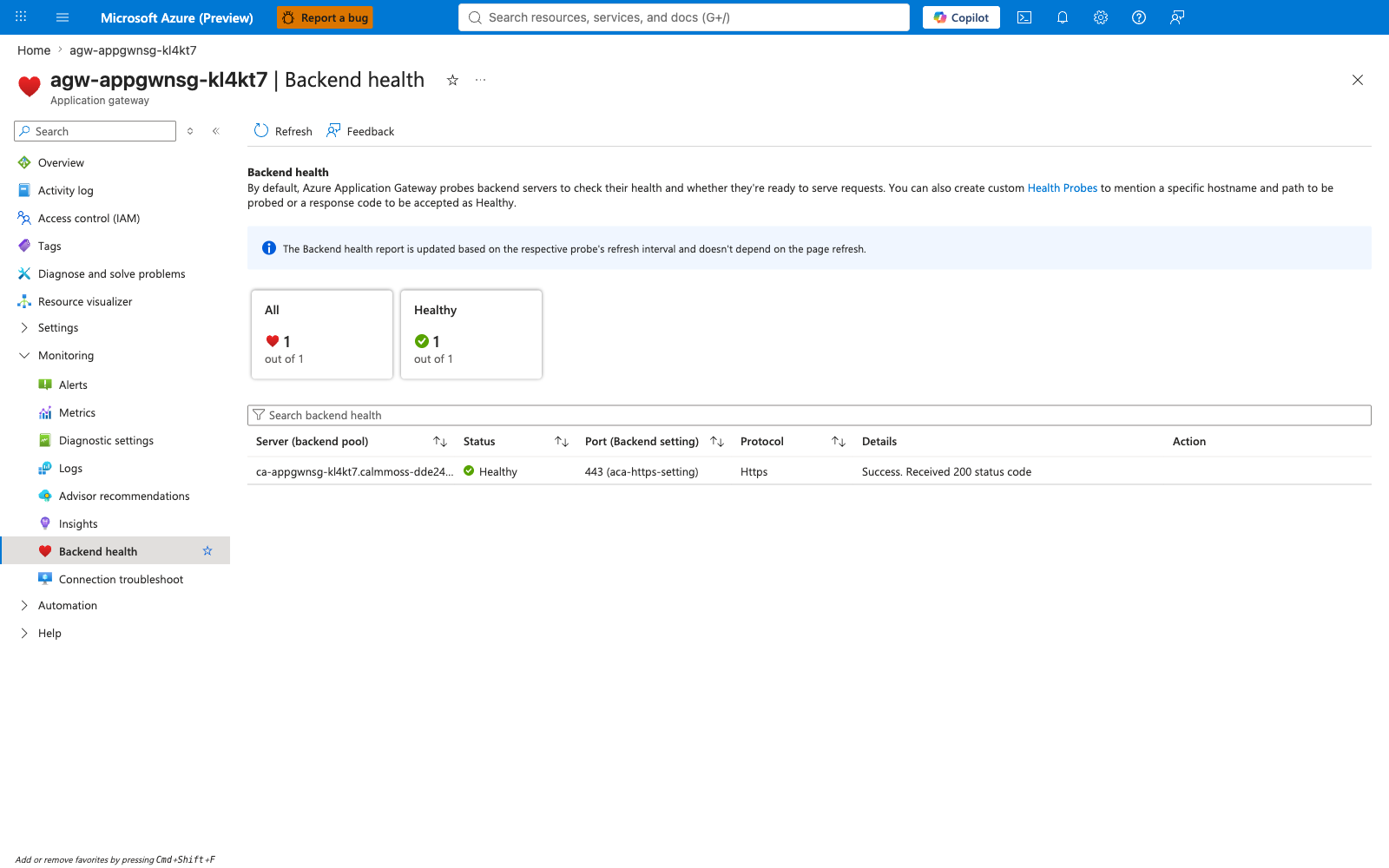This screenshot has width=1389, height=868.
Task: Sort by Status column arrows
Action: click(x=562, y=442)
